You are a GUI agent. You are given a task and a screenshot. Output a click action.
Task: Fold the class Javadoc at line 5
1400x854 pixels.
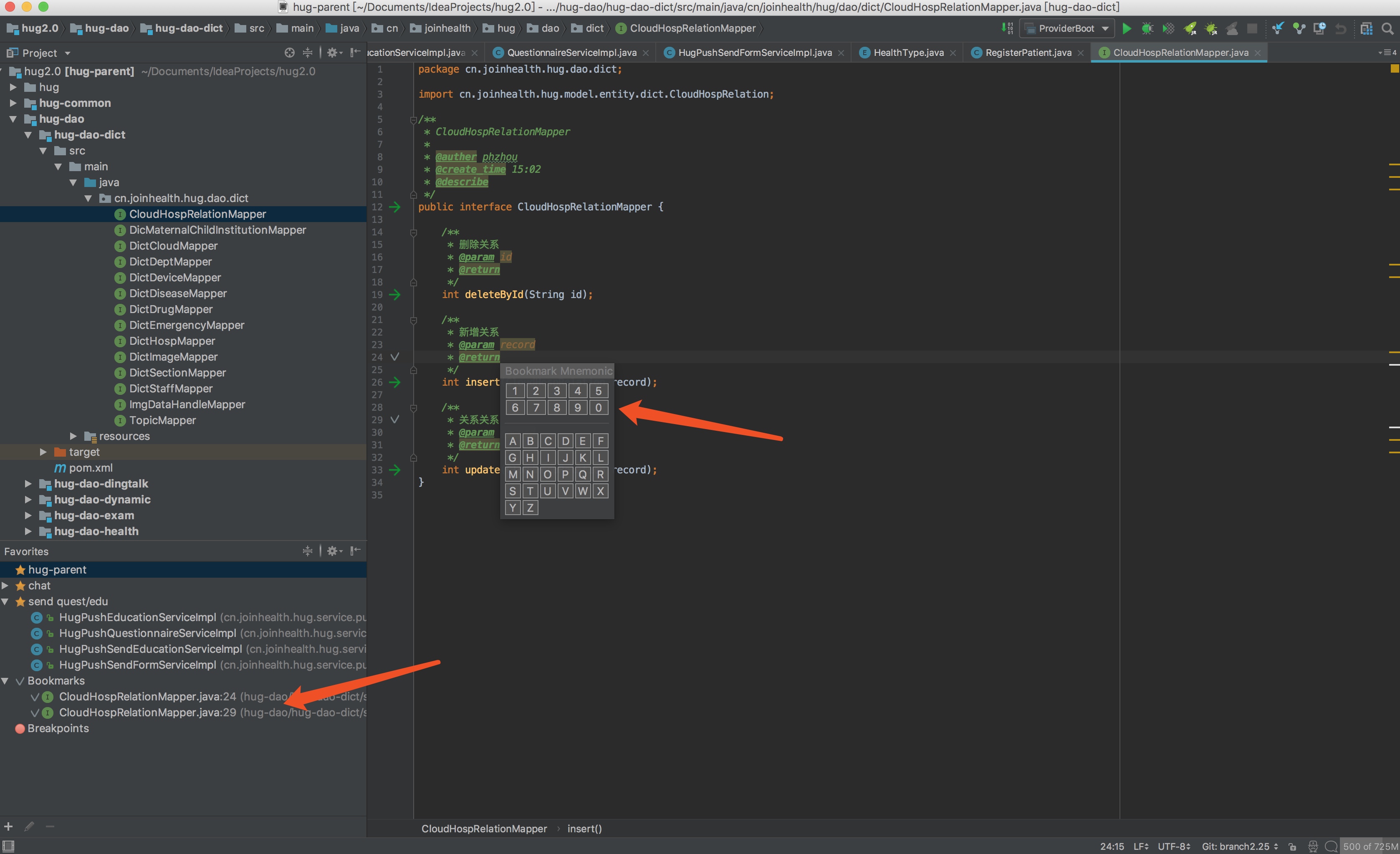coord(414,120)
